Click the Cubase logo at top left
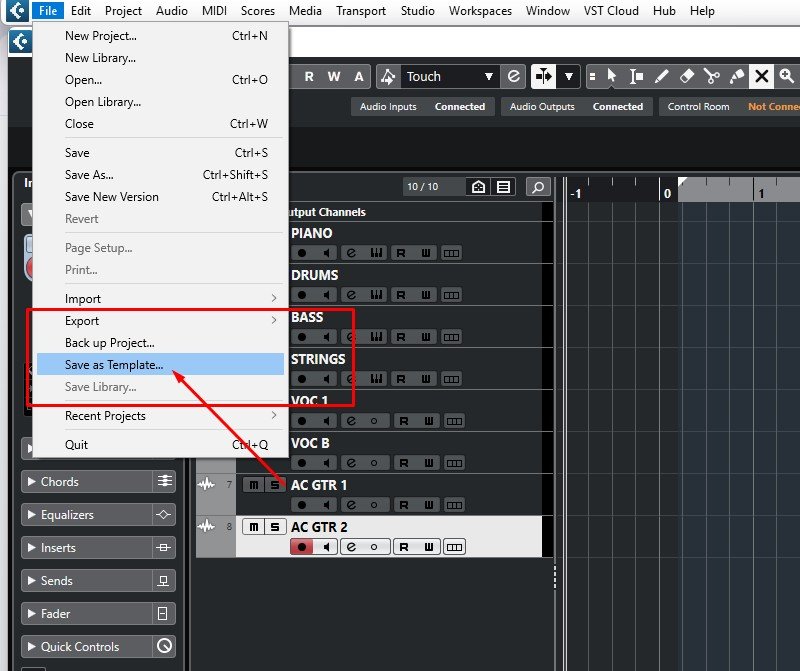800x671 pixels. click(x=17, y=10)
